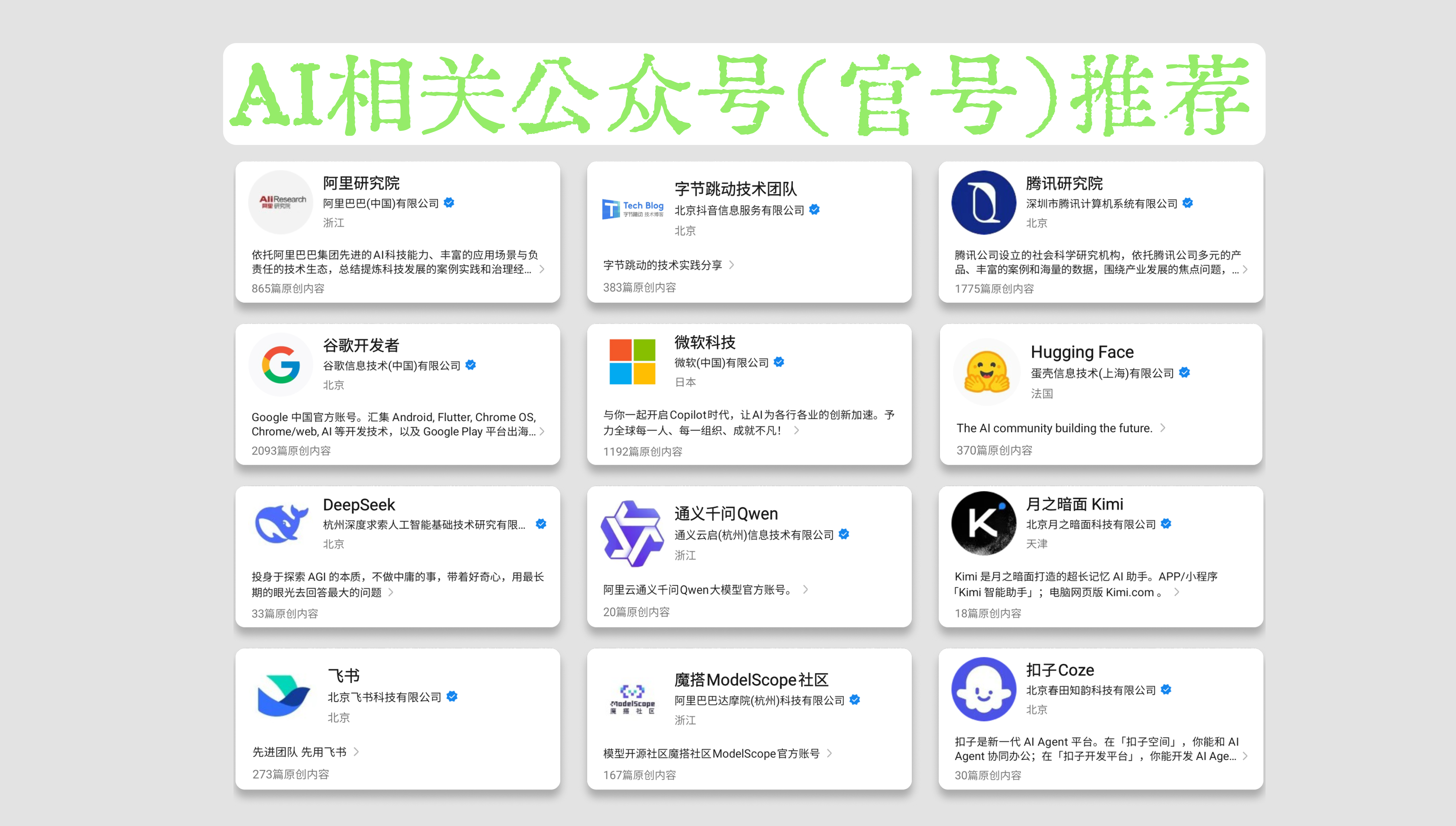
Task: Open the 微软科技 account title
Action: point(705,342)
